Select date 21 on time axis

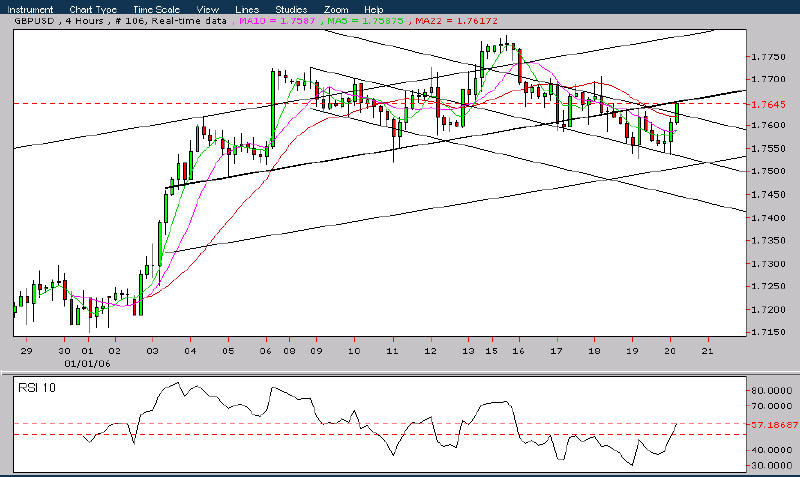(707, 351)
